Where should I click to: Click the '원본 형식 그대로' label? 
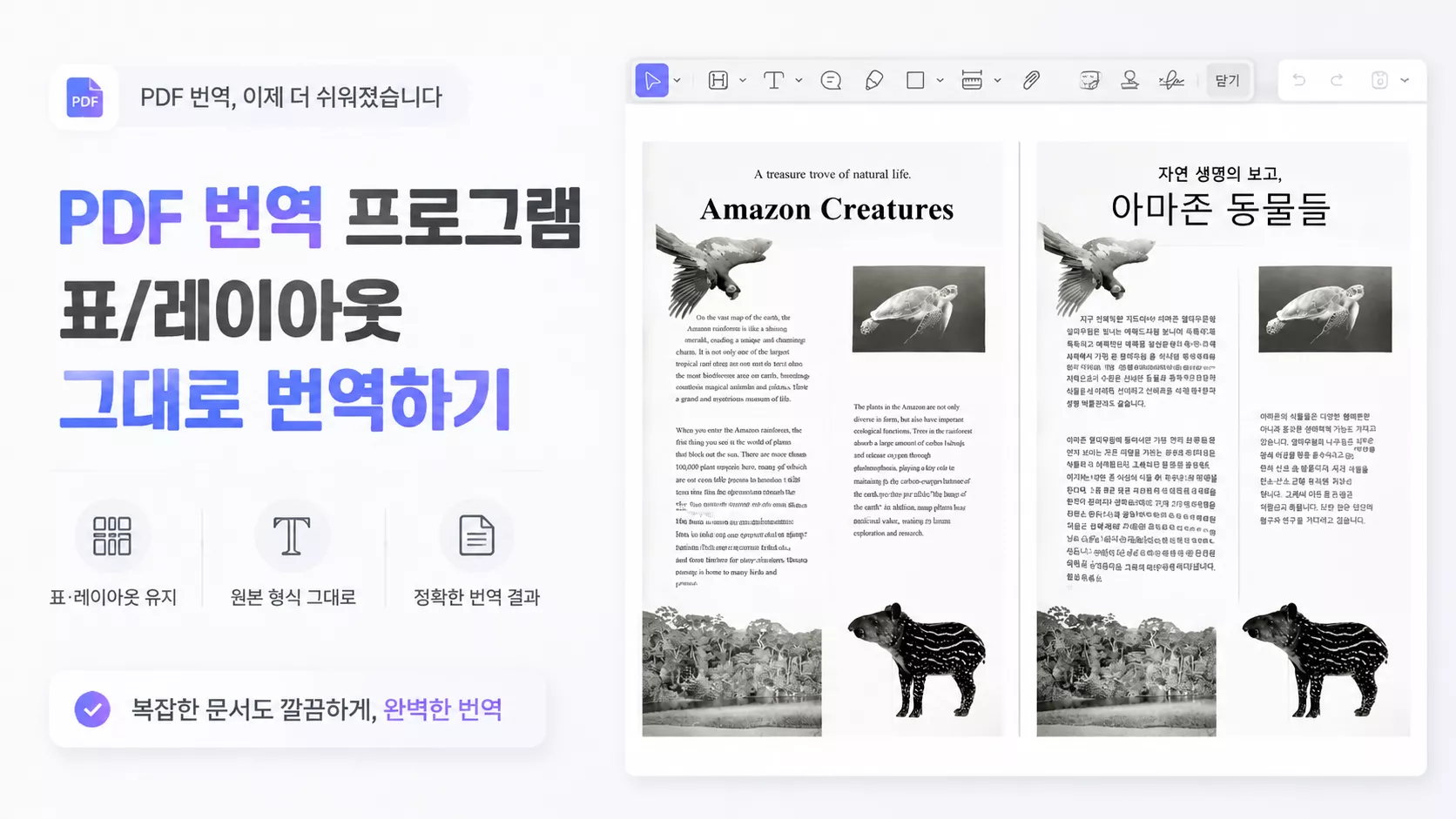pyautogui.click(x=293, y=597)
